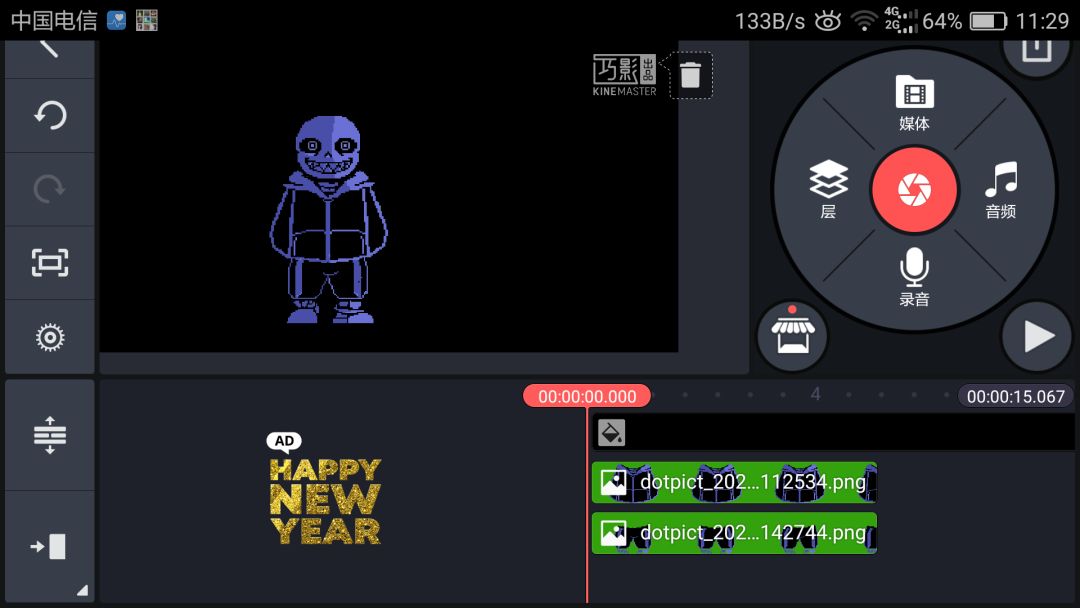Screen dimensions: 1080x608
Task: Select the dotpict_202...142744.png layer clip
Action: [x=734, y=533]
